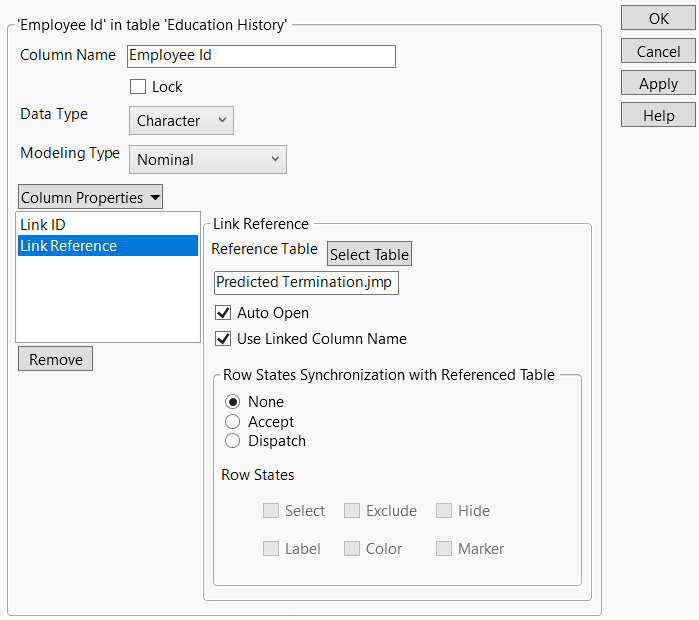This screenshot has height=620, width=699.
Task: Select Accept synchronization option
Action: click(x=233, y=422)
